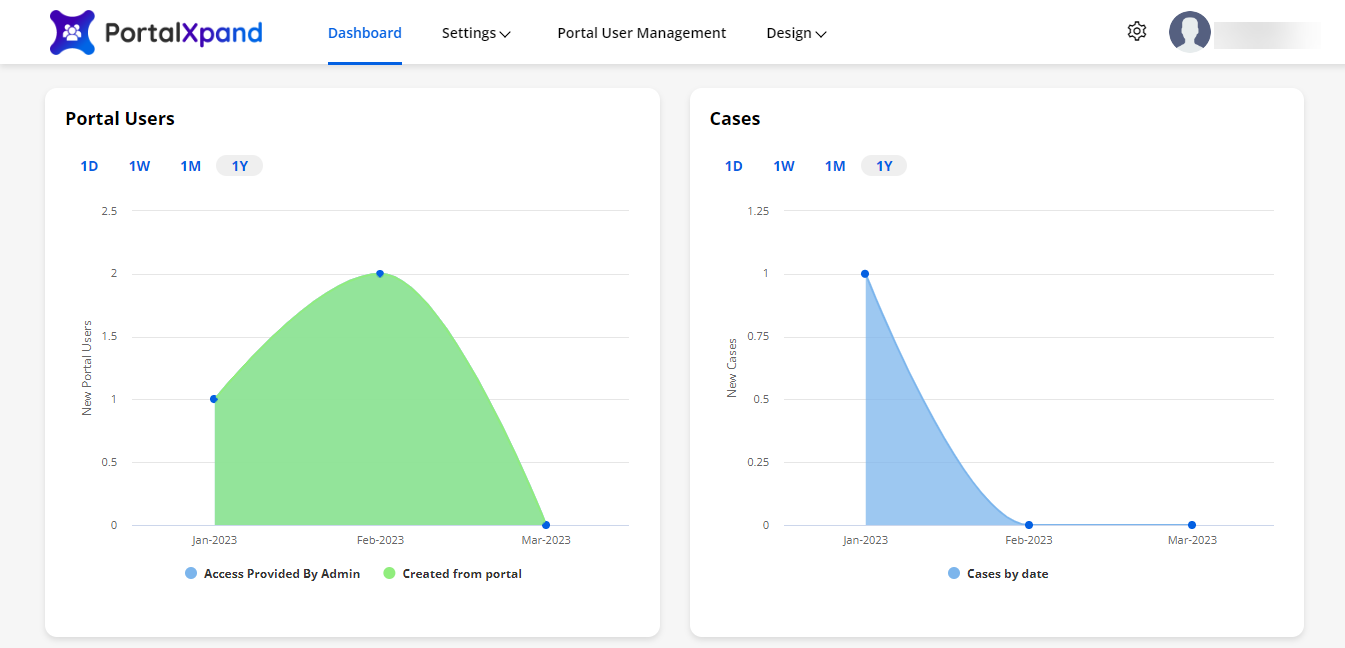Toggle Access Provided By Admin legend series

(272, 574)
